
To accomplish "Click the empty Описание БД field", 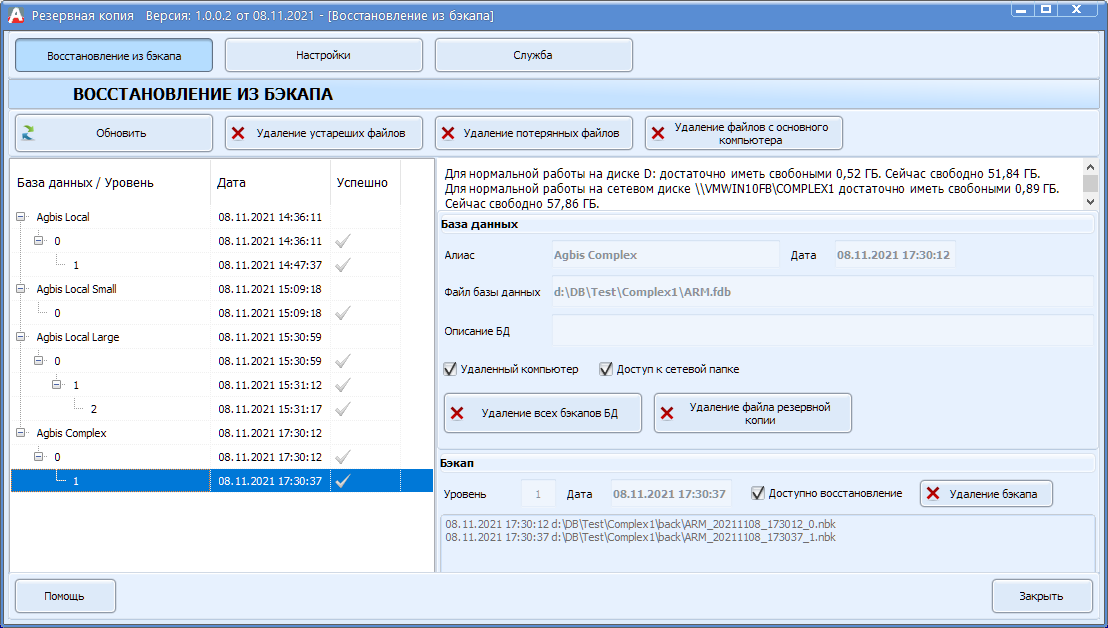I will coord(823,331).
